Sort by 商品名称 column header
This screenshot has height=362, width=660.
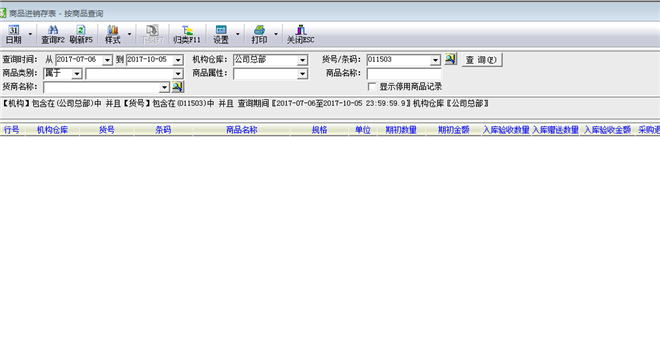coord(242,130)
